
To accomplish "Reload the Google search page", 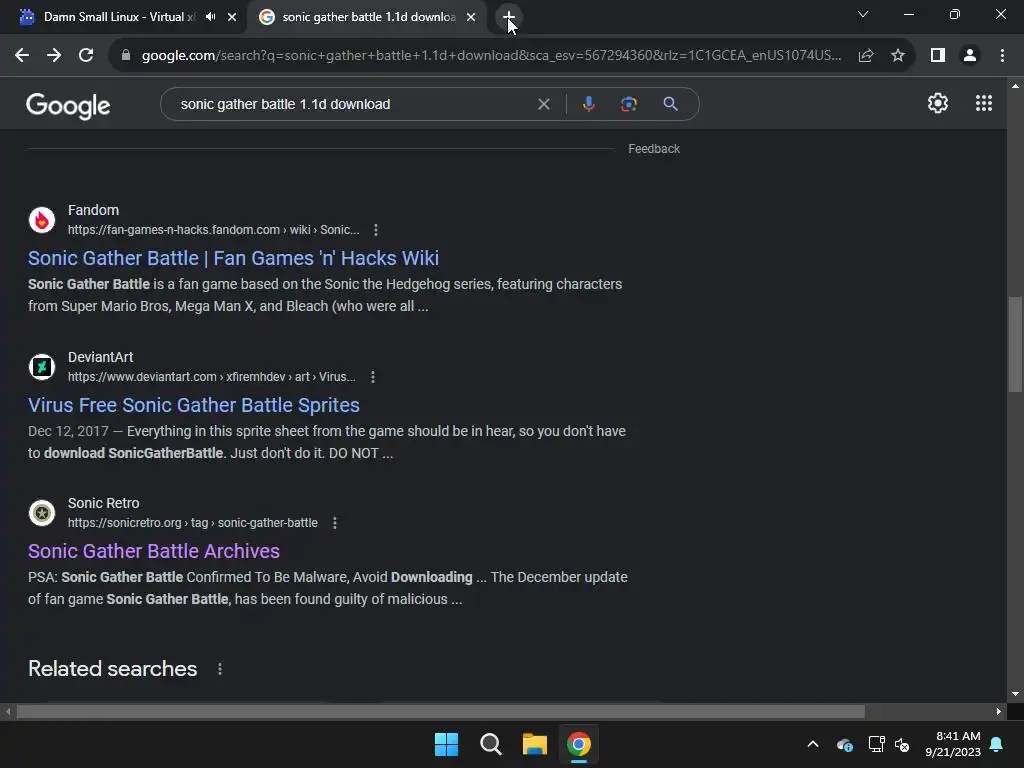I will 86,56.
